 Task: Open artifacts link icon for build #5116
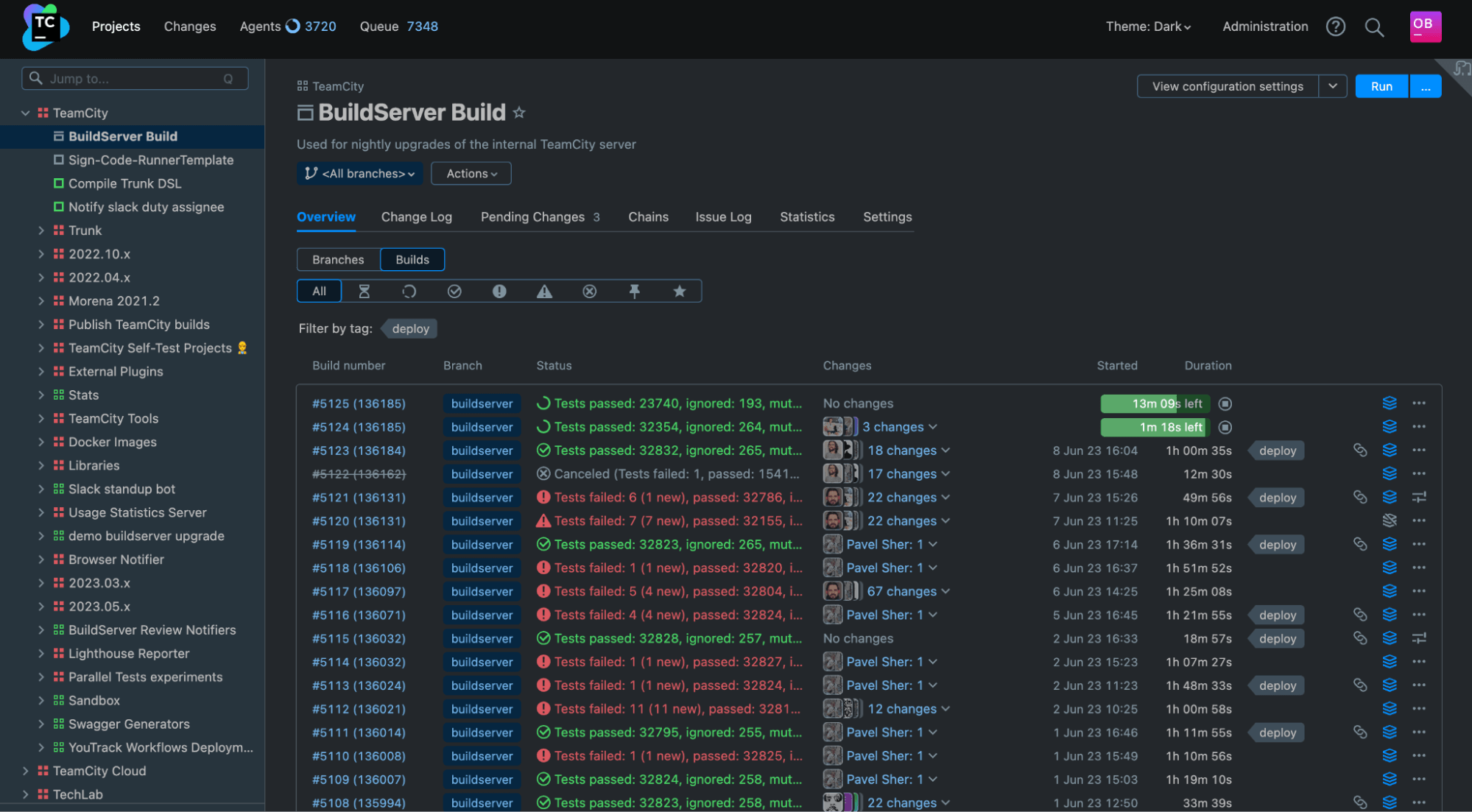[1359, 615]
